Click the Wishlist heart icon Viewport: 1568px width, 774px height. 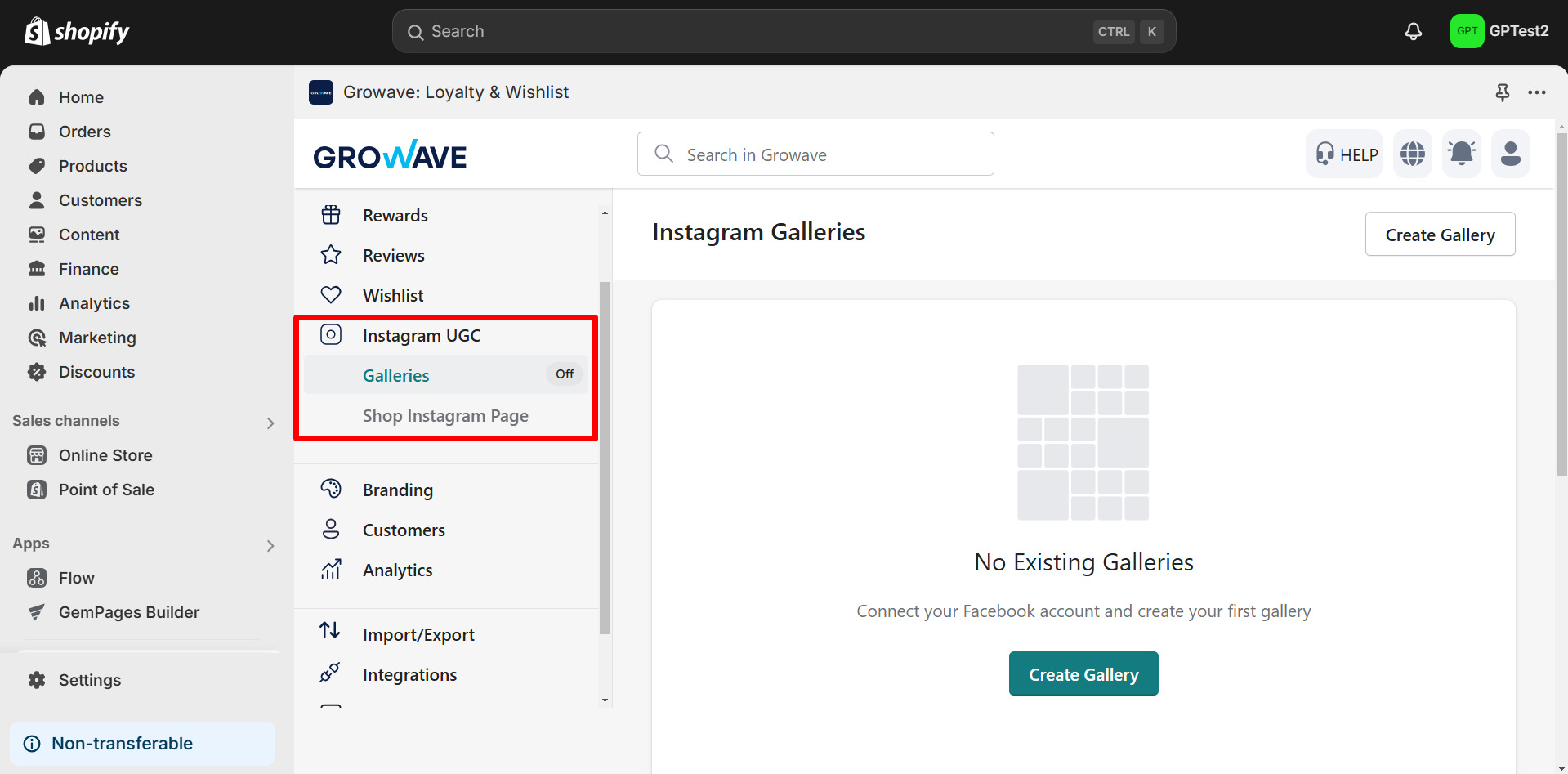331,295
